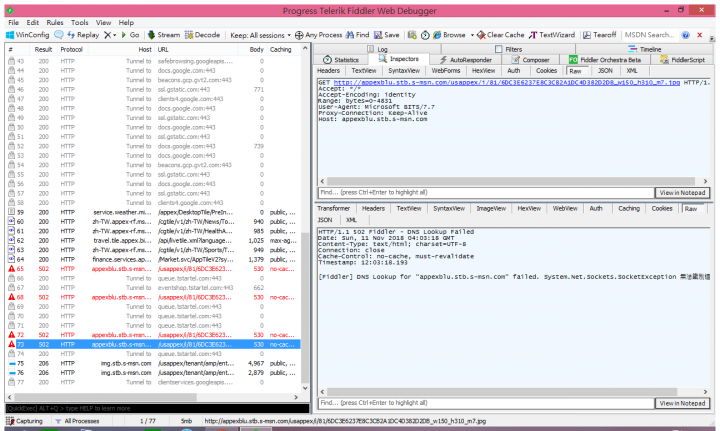The width and height of the screenshot is (720, 431).
Task: Click the Tearoff toolbar button
Action: click(600, 35)
